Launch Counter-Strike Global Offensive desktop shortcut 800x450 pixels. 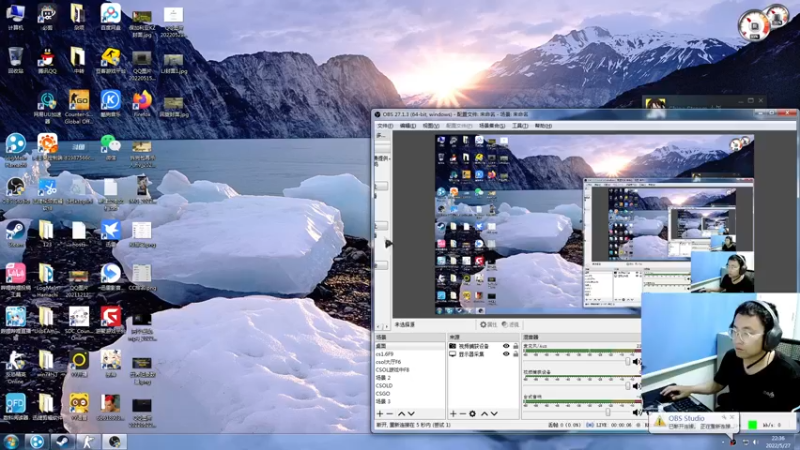pos(79,107)
